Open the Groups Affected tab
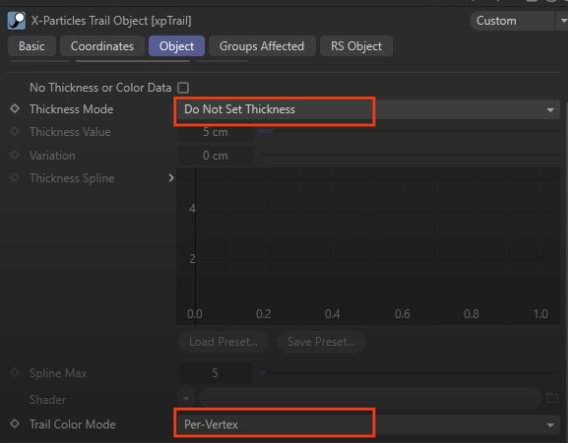The width and height of the screenshot is (568, 443). click(x=262, y=46)
